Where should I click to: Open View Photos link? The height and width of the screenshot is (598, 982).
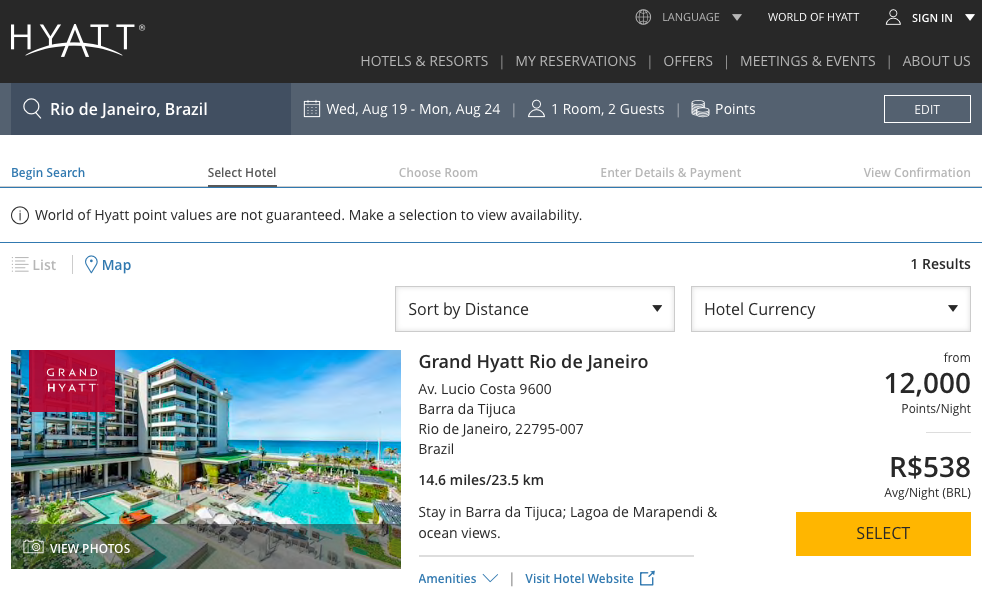pyautogui.click(x=90, y=548)
